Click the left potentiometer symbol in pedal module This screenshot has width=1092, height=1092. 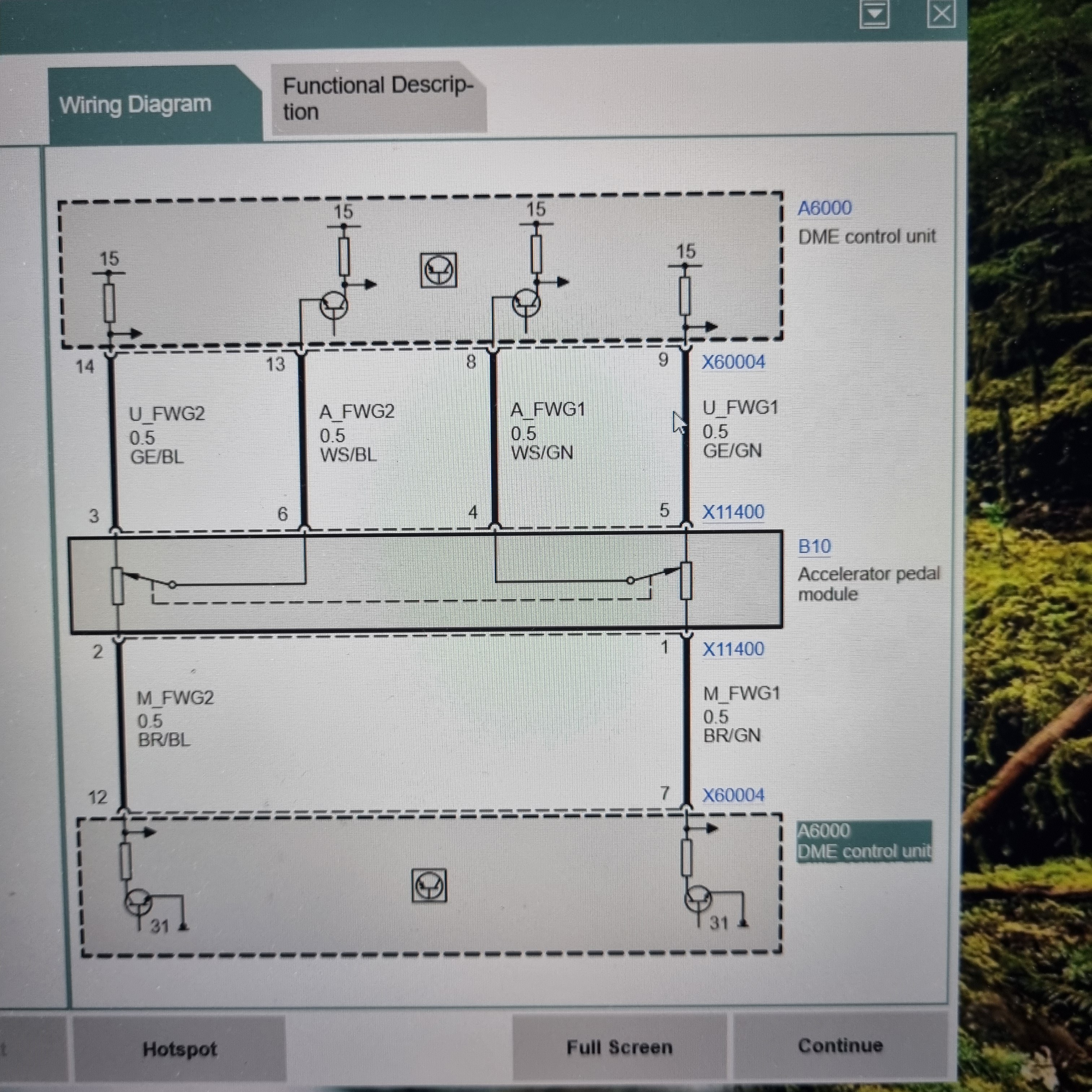tap(118, 586)
